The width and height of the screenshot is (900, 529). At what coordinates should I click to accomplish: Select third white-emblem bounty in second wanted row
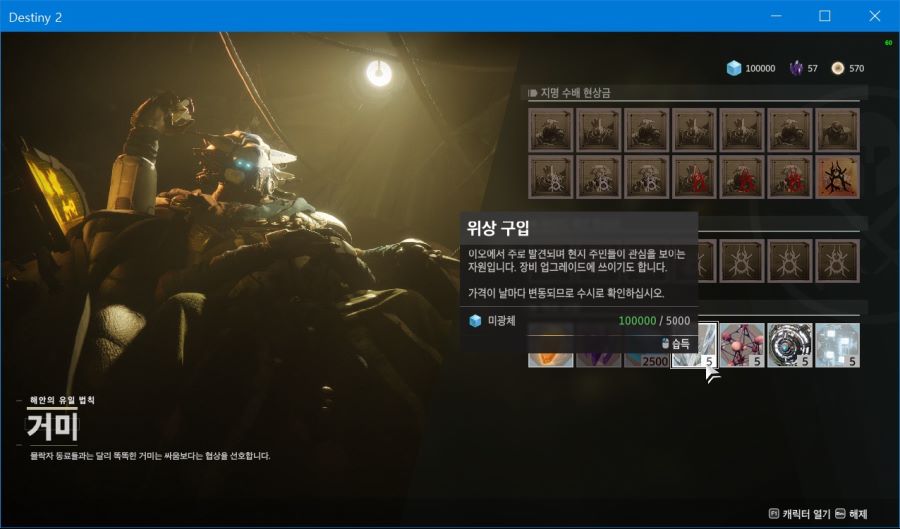pyautogui.click(x=646, y=177)
